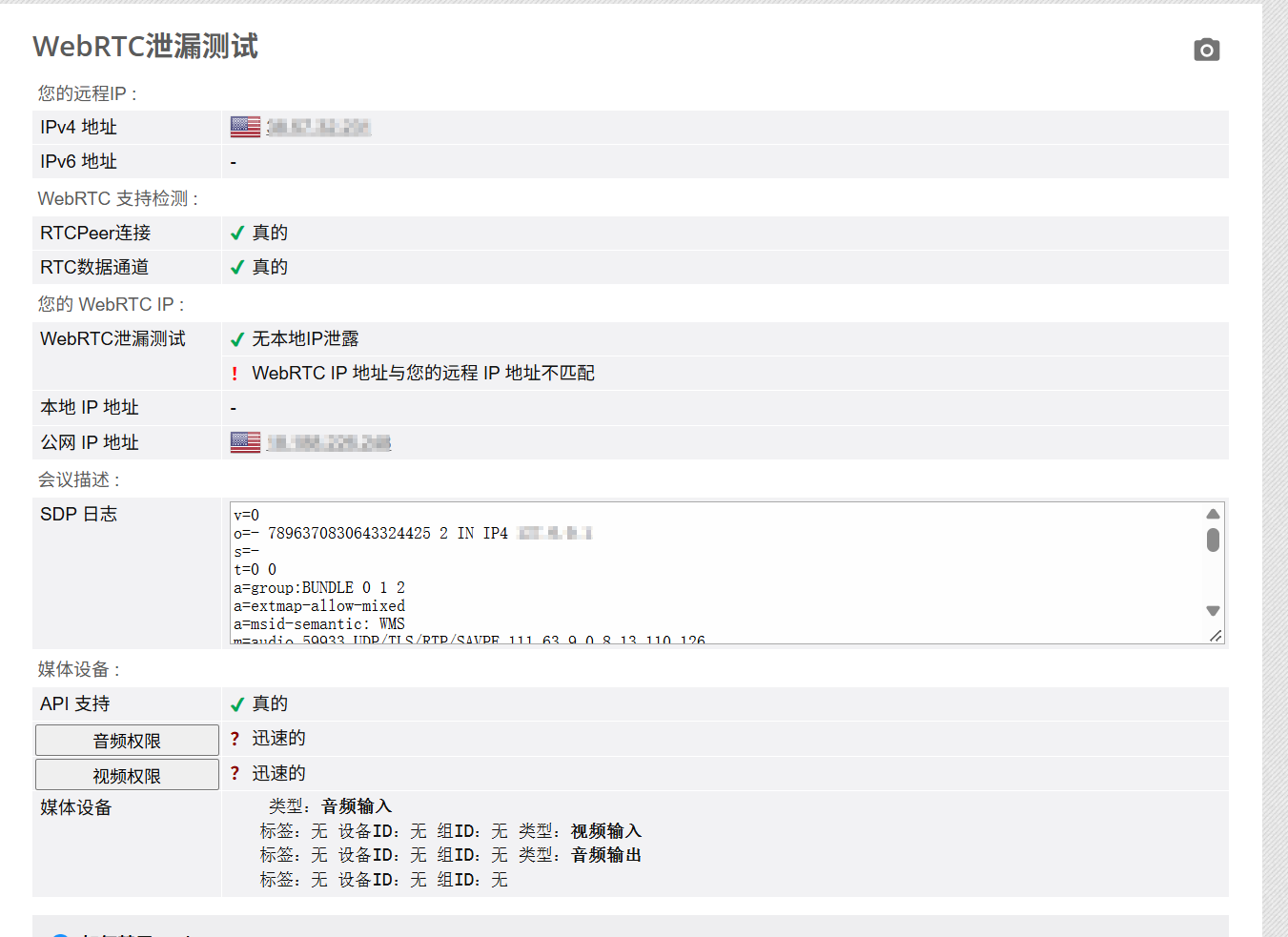
Task: Click the 无本地IP泄露 result text
Action: click(x=305, y=339)
